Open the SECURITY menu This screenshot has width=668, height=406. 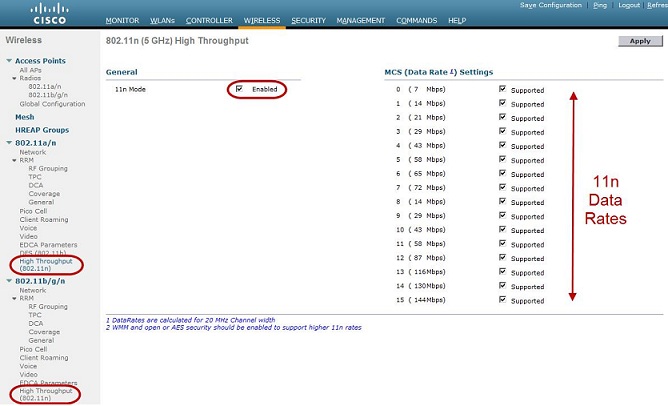(x=308, y=20)
